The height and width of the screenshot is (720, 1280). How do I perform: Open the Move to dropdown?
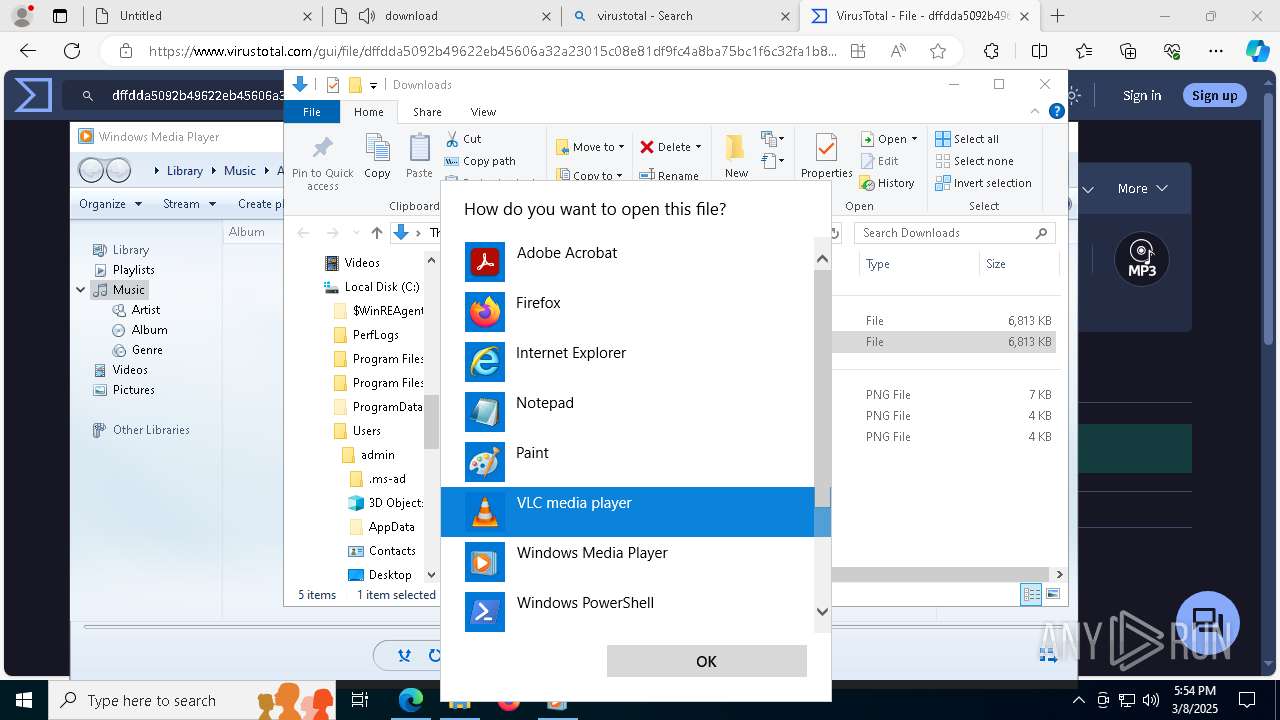[x=590, y=147]
